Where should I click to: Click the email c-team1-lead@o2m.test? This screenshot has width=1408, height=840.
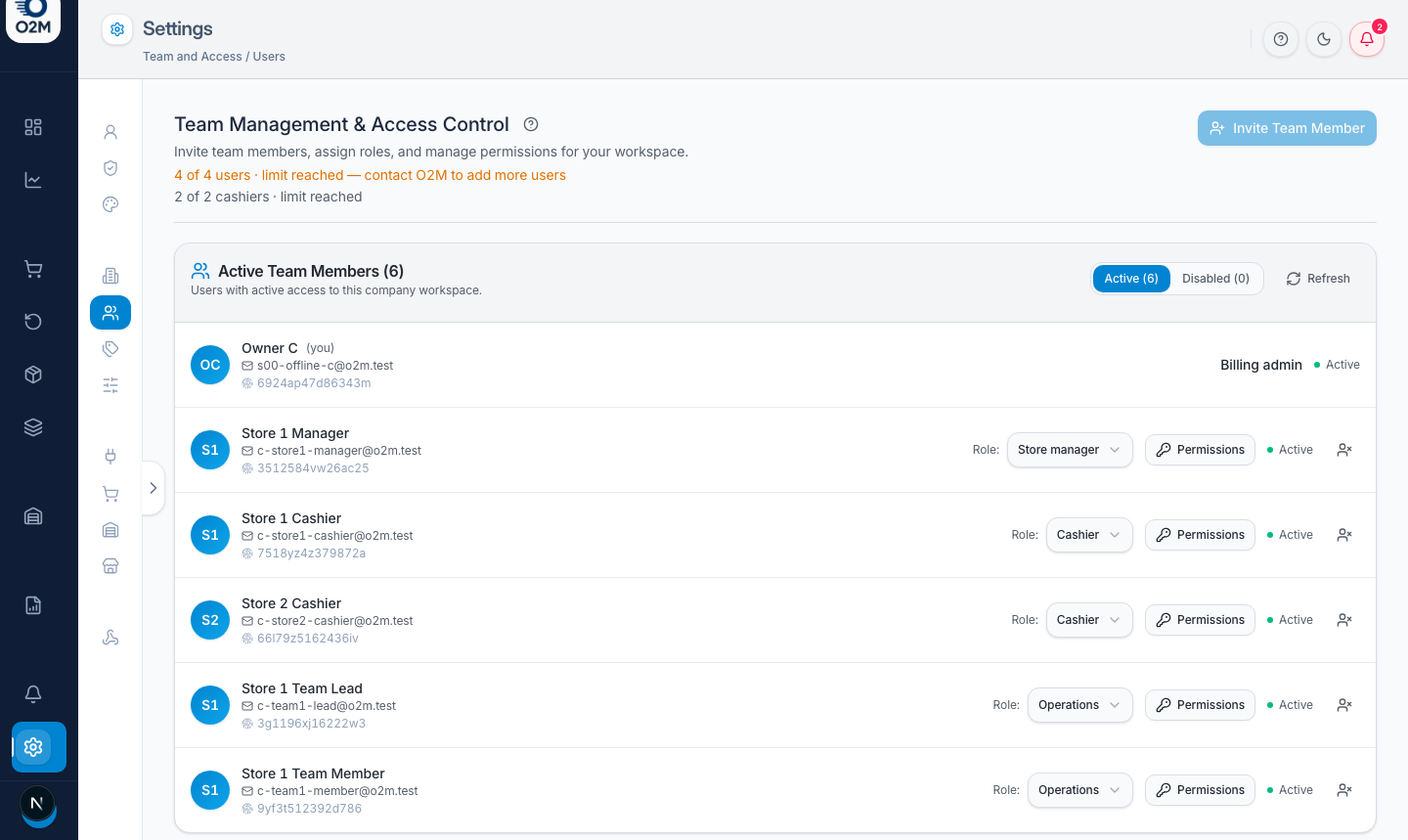pos(327,706)
